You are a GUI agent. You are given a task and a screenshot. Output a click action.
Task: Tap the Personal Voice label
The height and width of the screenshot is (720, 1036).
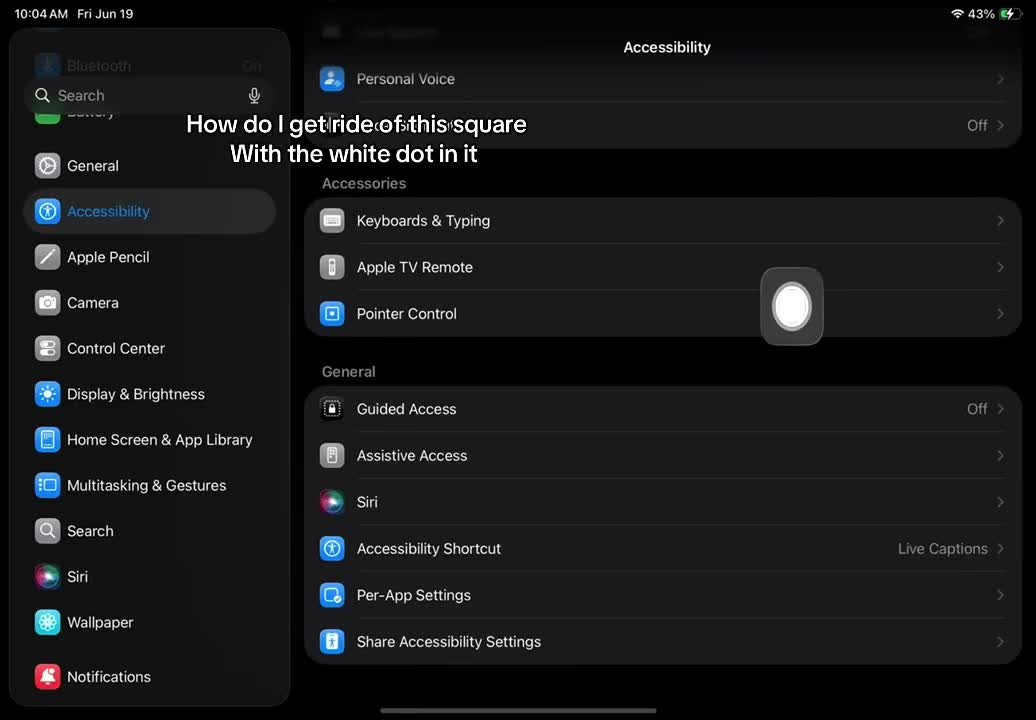click(406, 79)
